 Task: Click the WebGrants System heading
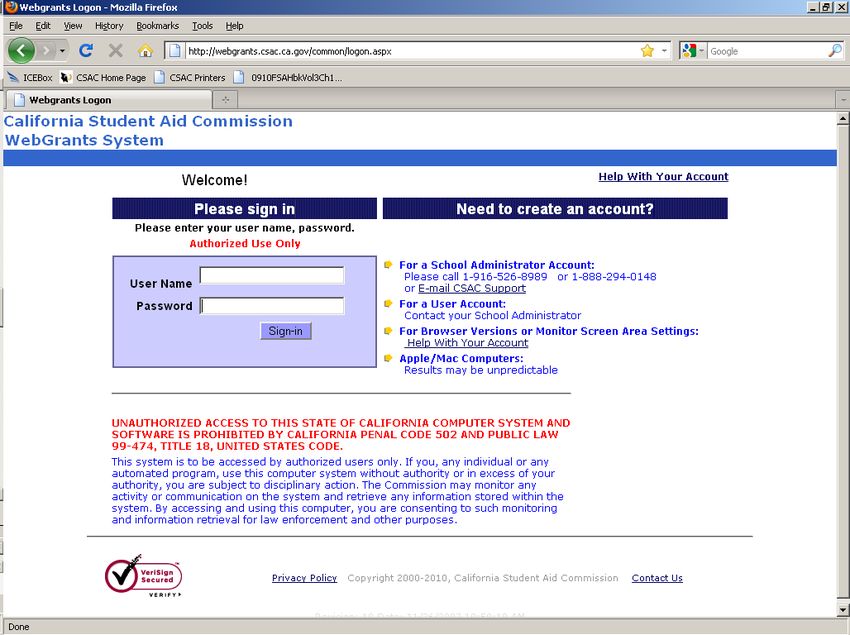(84, 140)
